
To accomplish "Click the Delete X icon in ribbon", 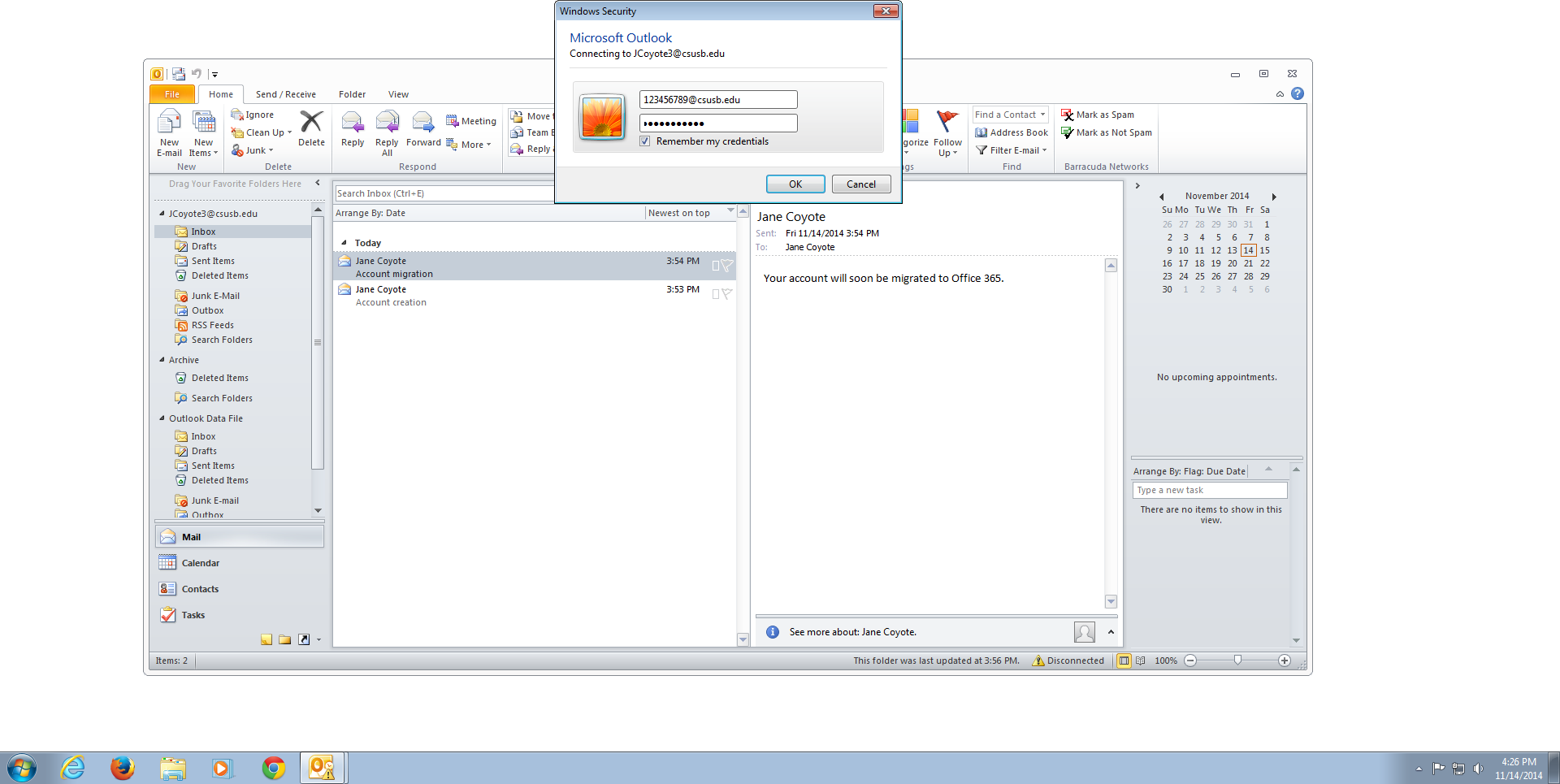I will click(311, 122).
